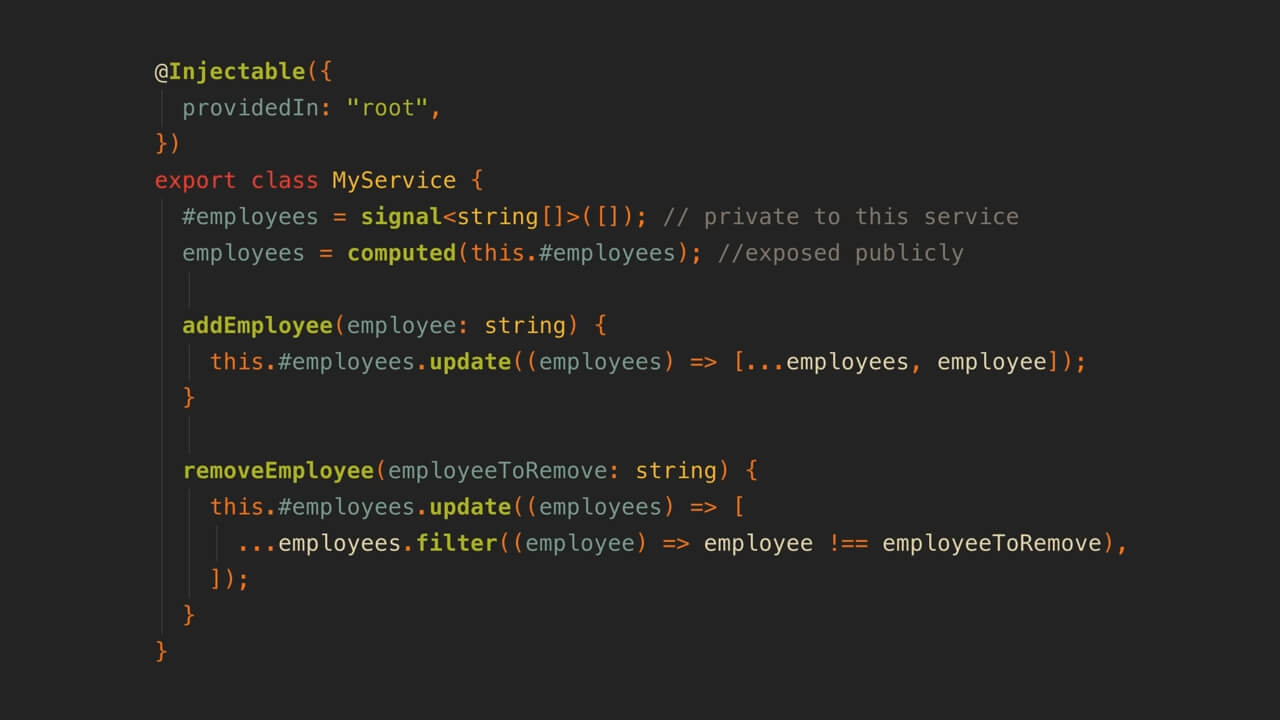Click the class keyword
Screen dimensions: 1280x720
point(283,181)
